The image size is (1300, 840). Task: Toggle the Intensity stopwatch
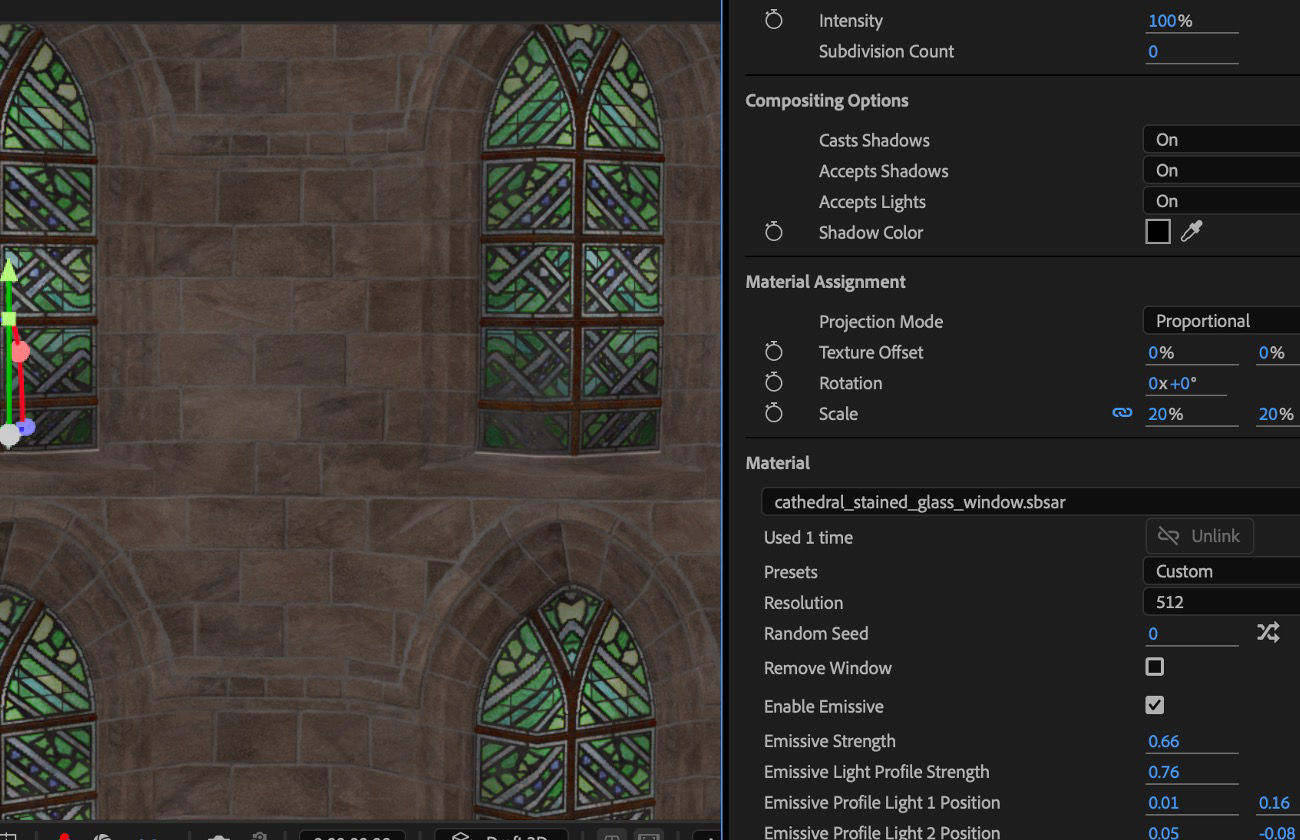tap(773, 20)
